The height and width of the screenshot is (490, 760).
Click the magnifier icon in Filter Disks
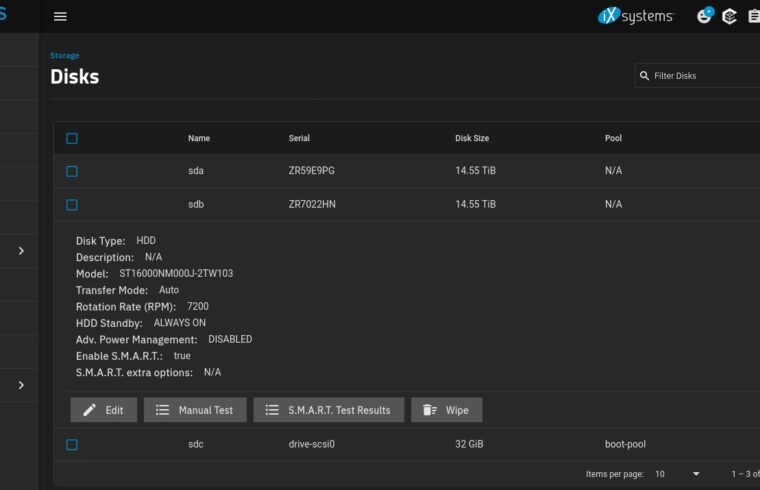coord(644,76)
